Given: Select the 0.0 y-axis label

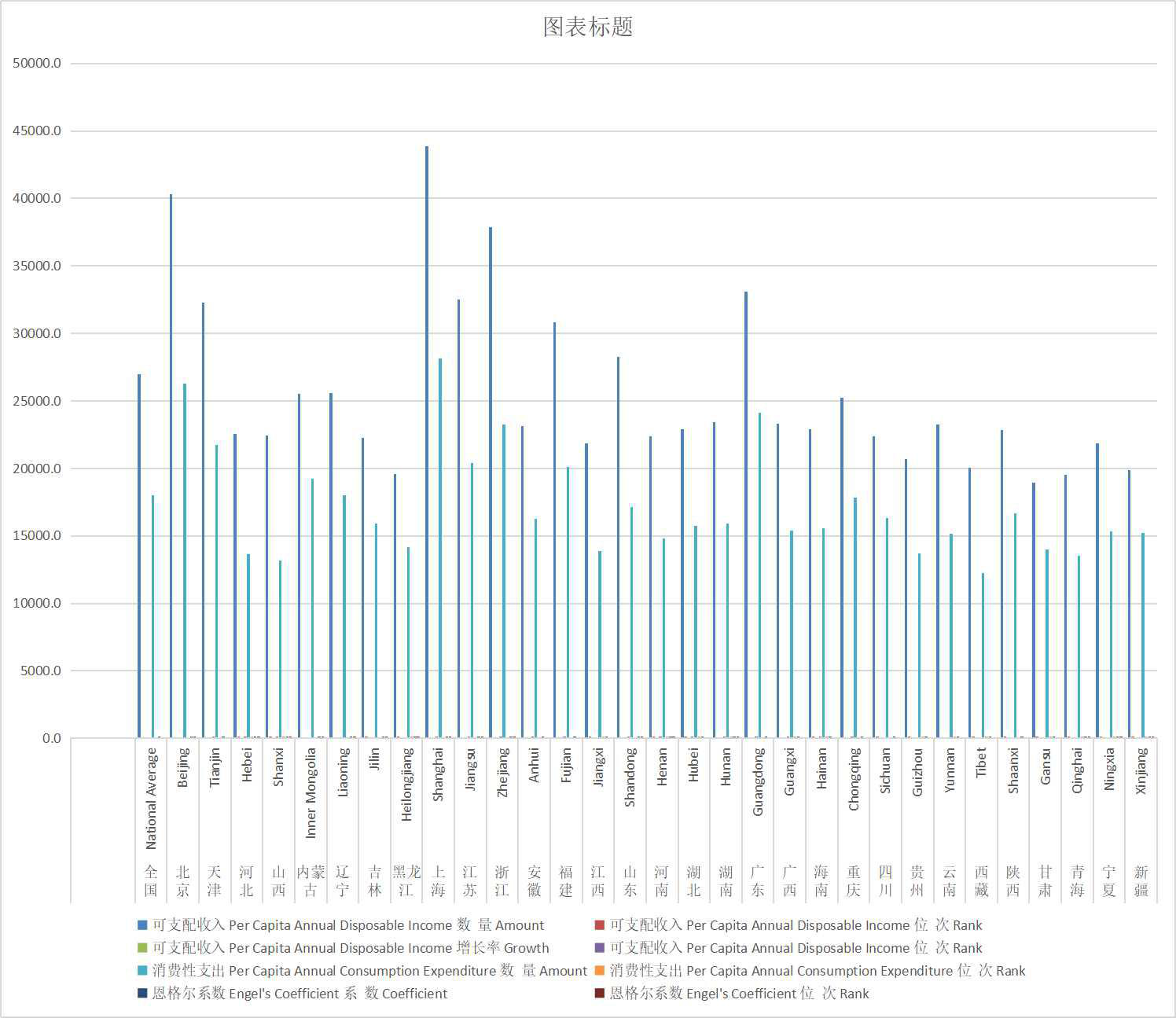Looking at the screenshot, I should tap(51, 739).
